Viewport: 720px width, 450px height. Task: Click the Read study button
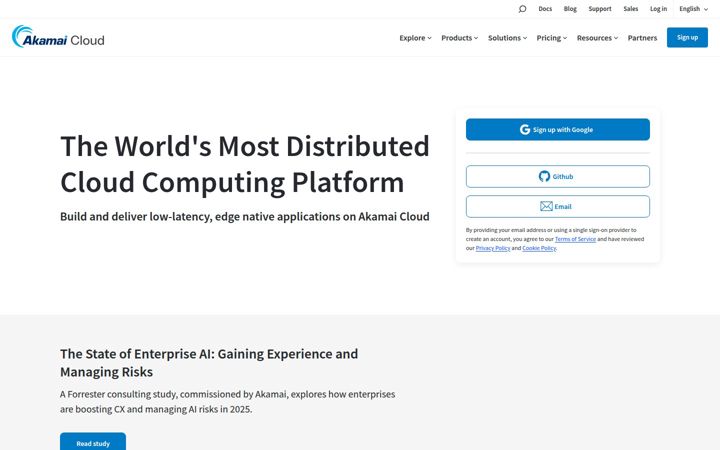93,443
